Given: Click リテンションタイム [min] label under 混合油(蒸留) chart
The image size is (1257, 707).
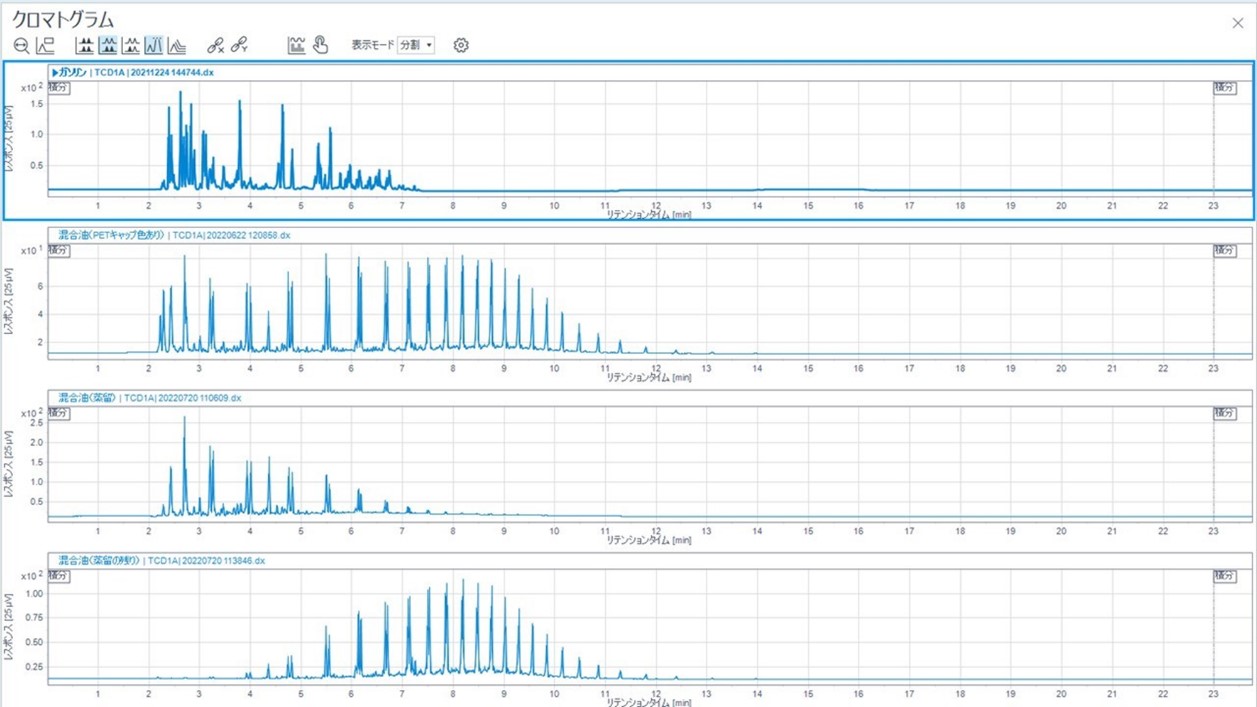Looking at the screenshot, I should pos(649,540).
